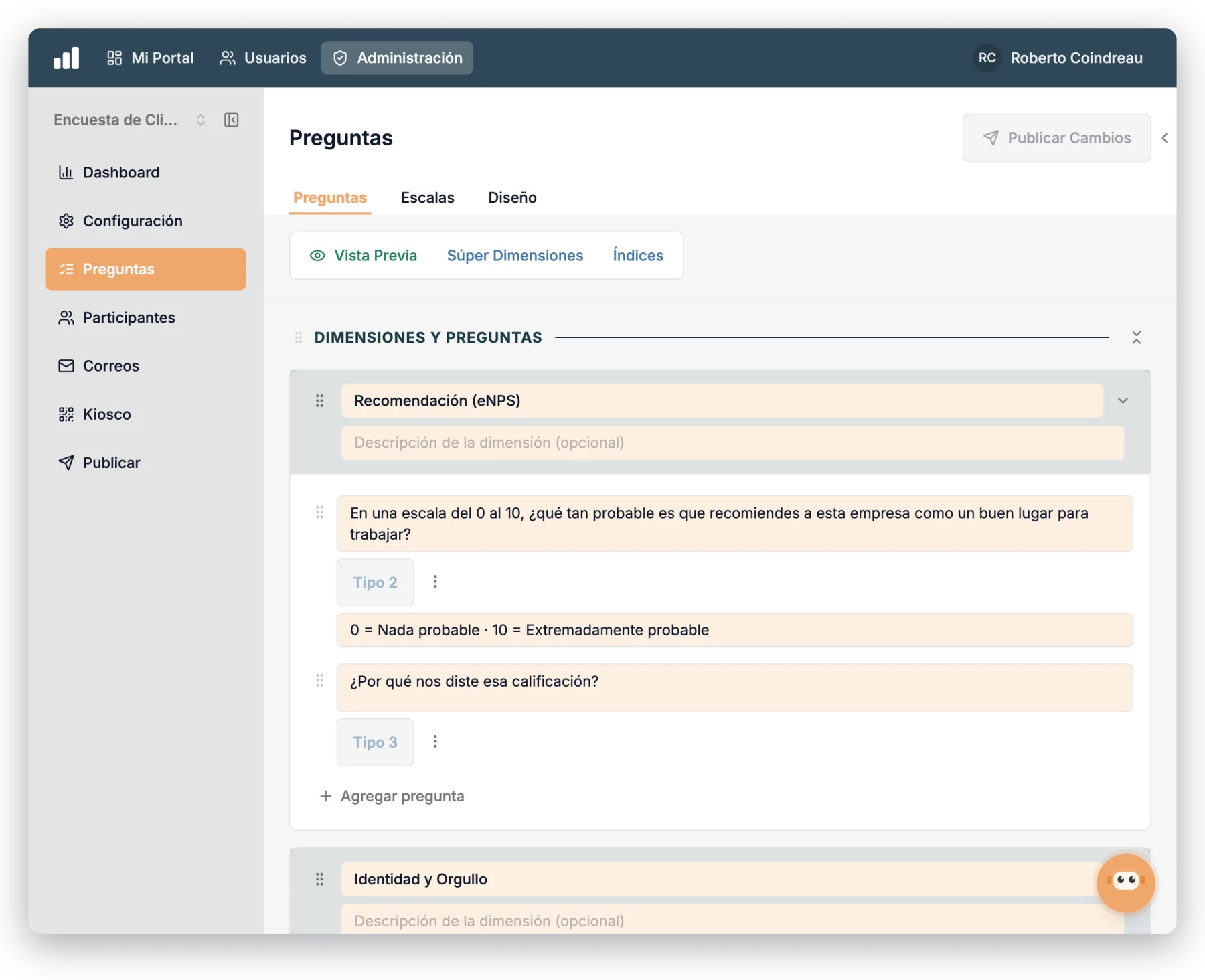Screen dimensions: 1205x980
Task: Edit the '0 = Nada probable' scale labels field
Action: [734, 630]
